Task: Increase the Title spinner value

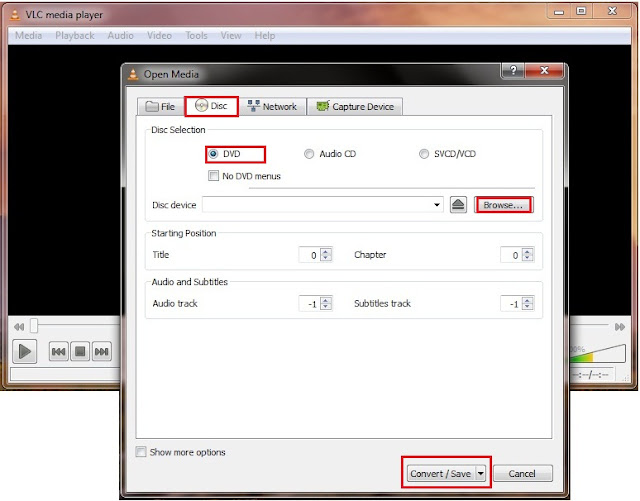Action: [x=326, y=251]
